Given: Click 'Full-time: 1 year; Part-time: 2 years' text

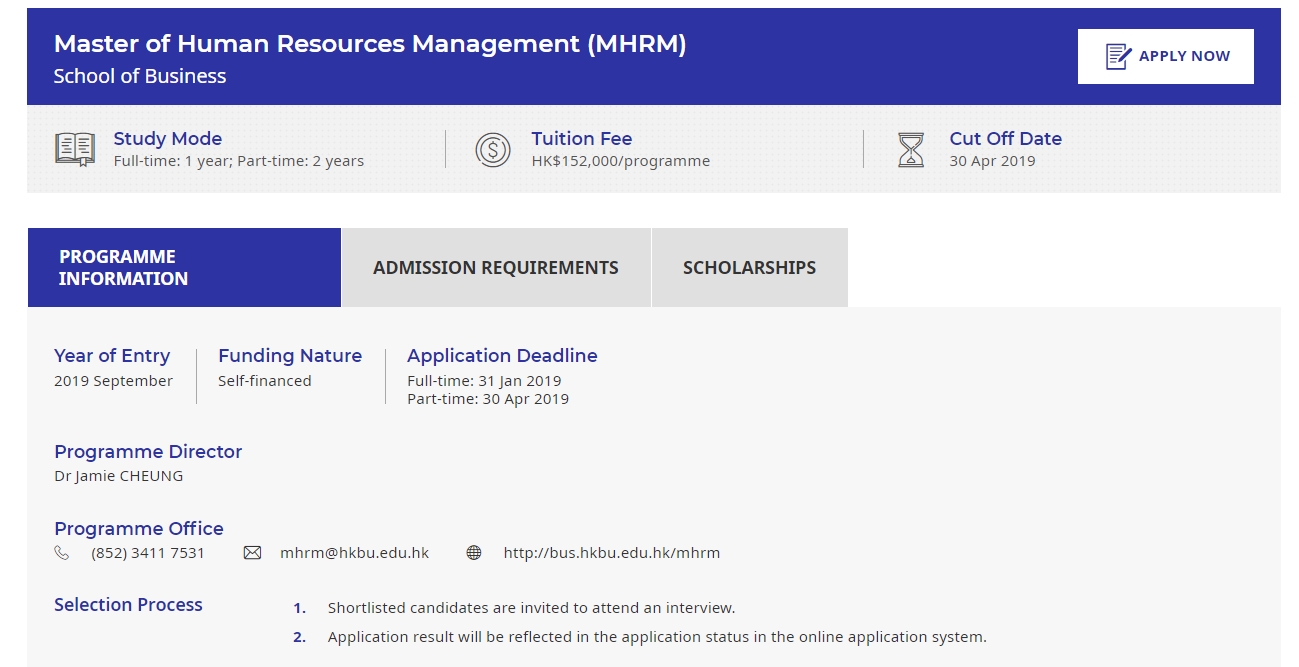Looking at the screenshot, I should [239, 161].
